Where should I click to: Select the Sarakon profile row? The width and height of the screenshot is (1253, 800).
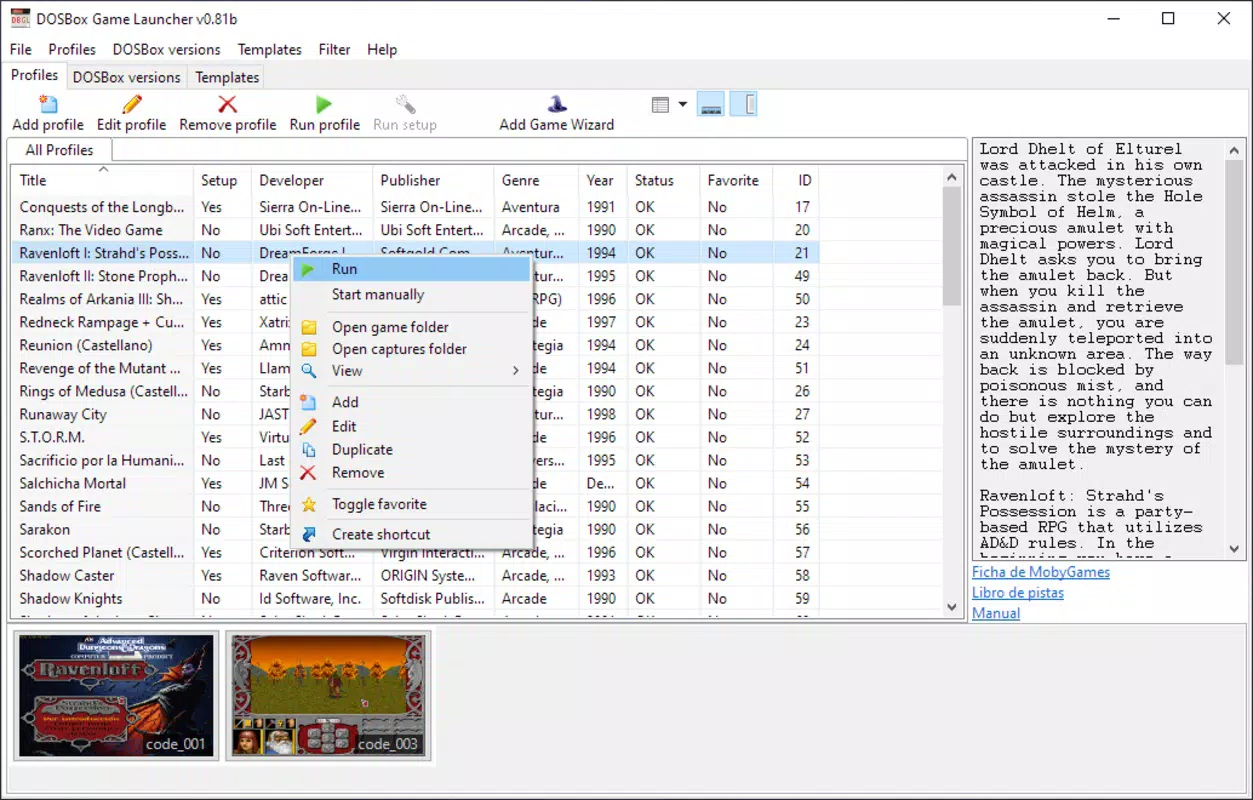(x=415, y=529)
